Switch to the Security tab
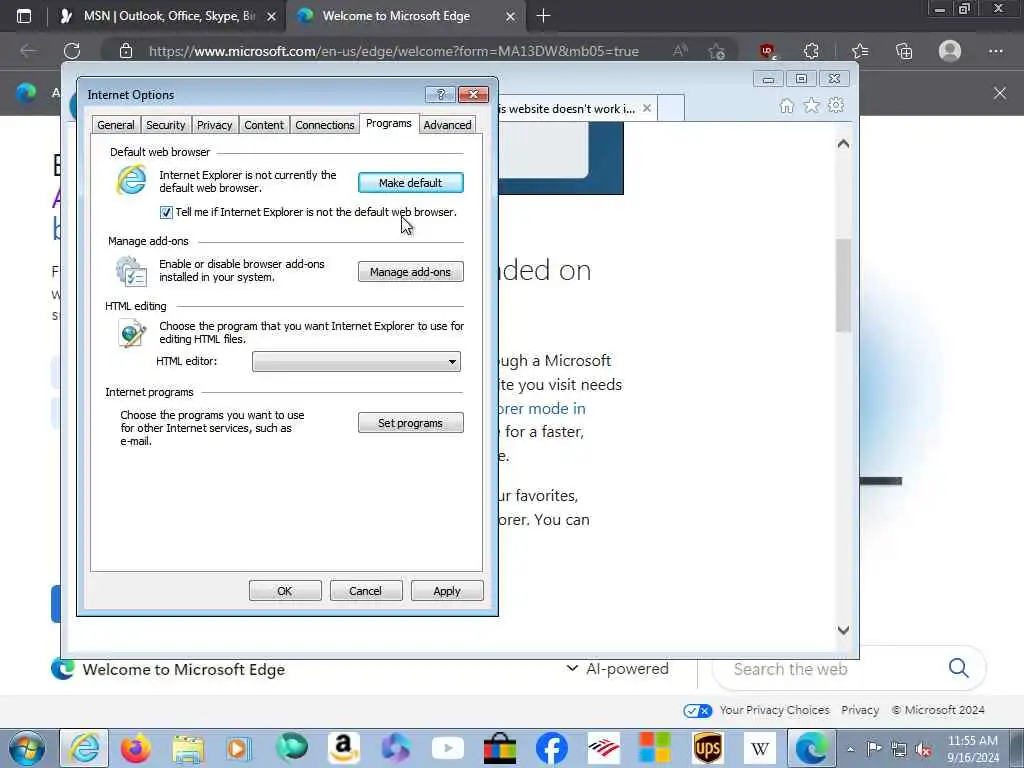 click(x=165, y=125)
